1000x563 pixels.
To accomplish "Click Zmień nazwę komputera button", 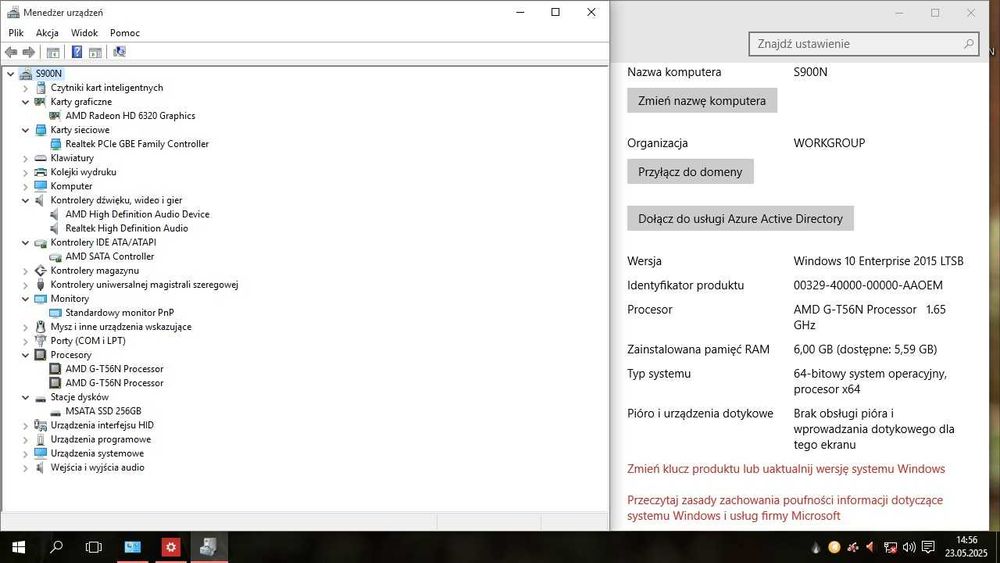I will click(702, 101).
